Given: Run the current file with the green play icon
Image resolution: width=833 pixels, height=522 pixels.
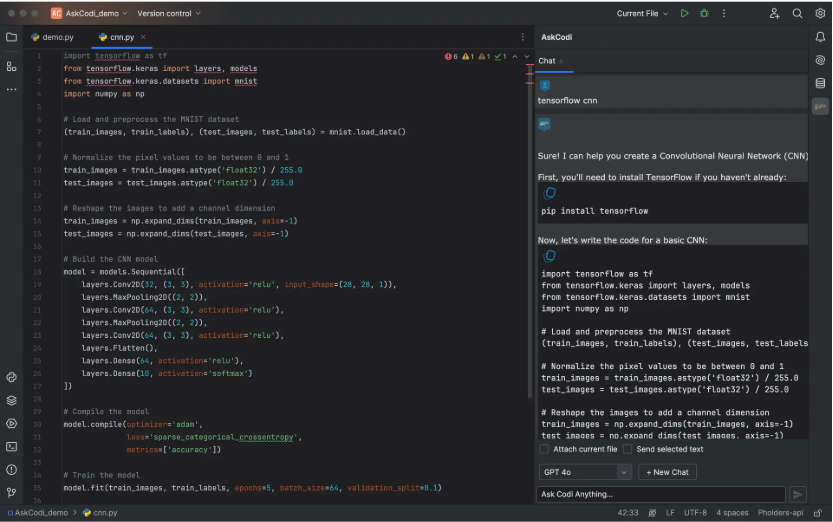Looking at the screenshot, I should 684,14.
